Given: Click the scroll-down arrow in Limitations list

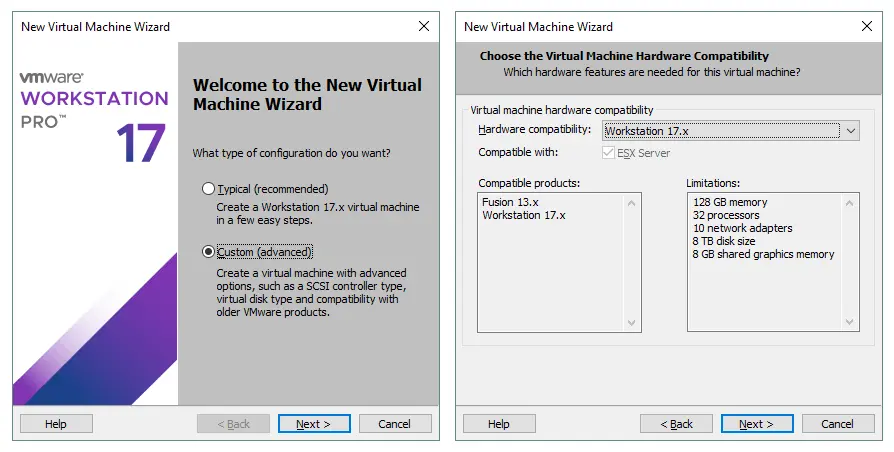Looking at the screenshot, I should [x=851, y=323].
